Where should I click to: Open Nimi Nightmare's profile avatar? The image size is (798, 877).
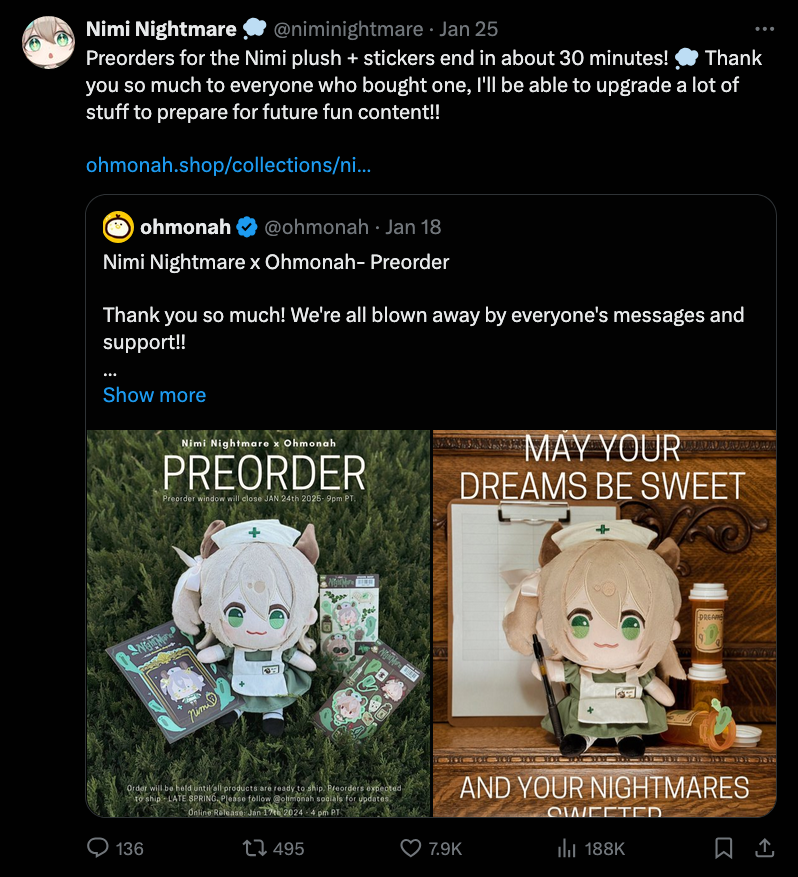pos(48,43)
